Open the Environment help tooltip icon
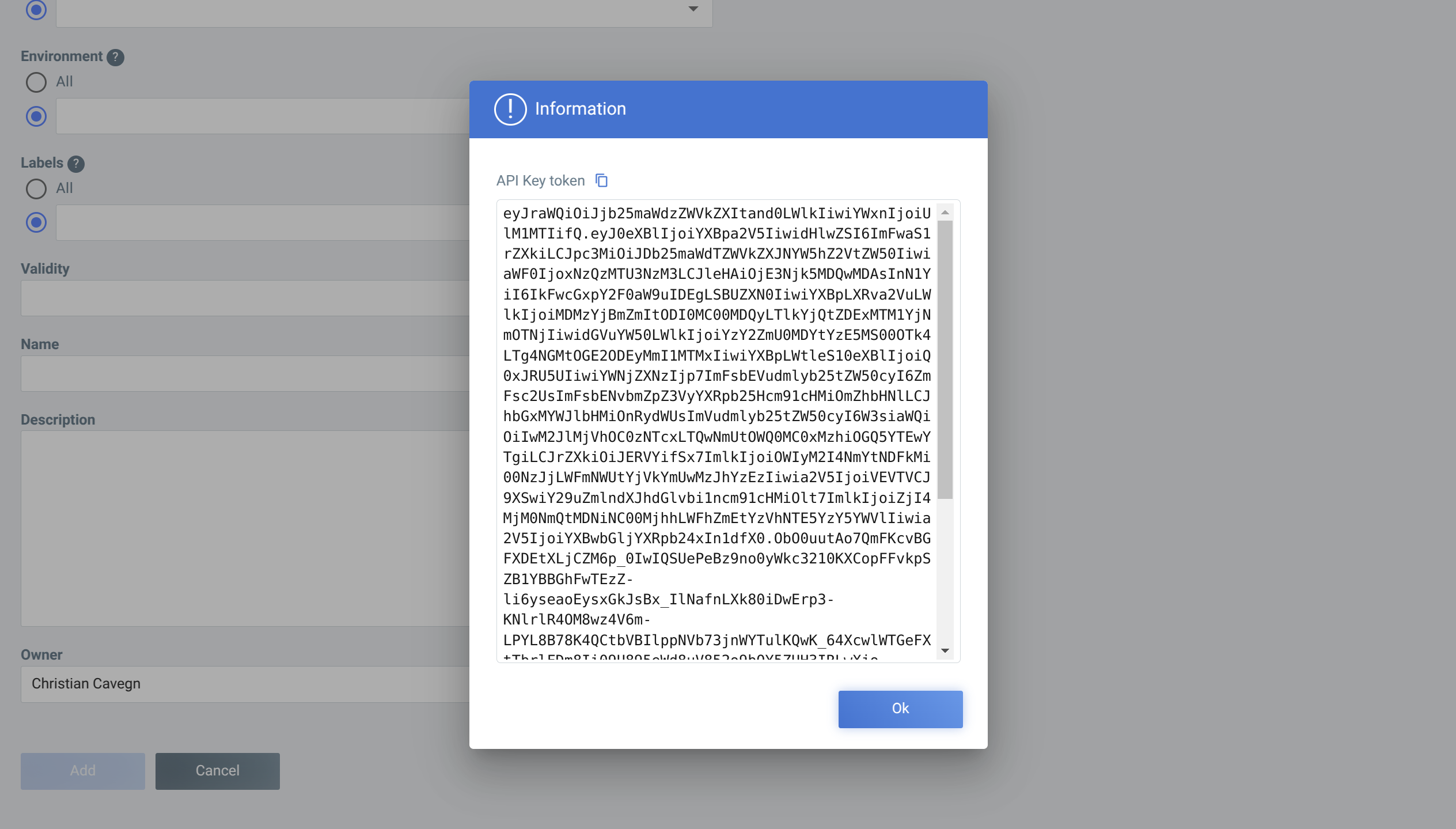Viewport: 1456px width, 829px height. pos(115,56)
